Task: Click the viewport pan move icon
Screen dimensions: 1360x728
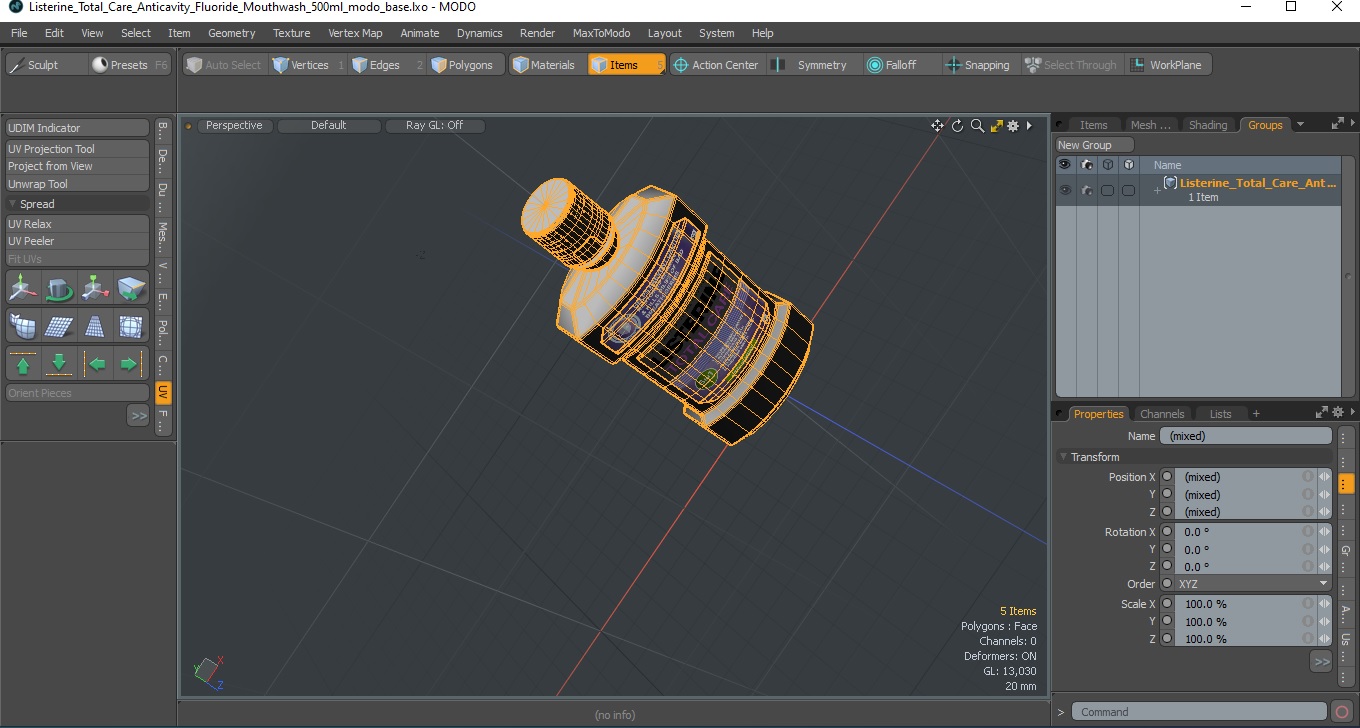Action: coord(937,125)
